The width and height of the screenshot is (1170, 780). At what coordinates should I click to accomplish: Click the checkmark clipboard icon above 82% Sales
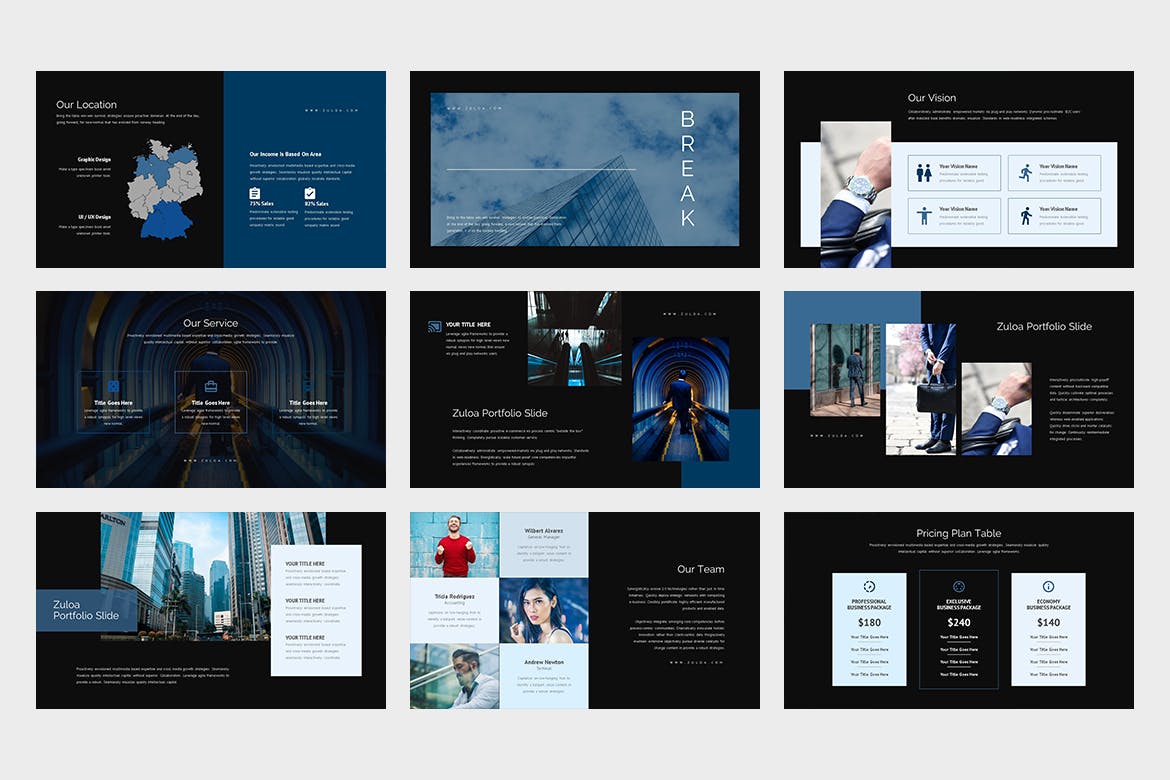310,193
